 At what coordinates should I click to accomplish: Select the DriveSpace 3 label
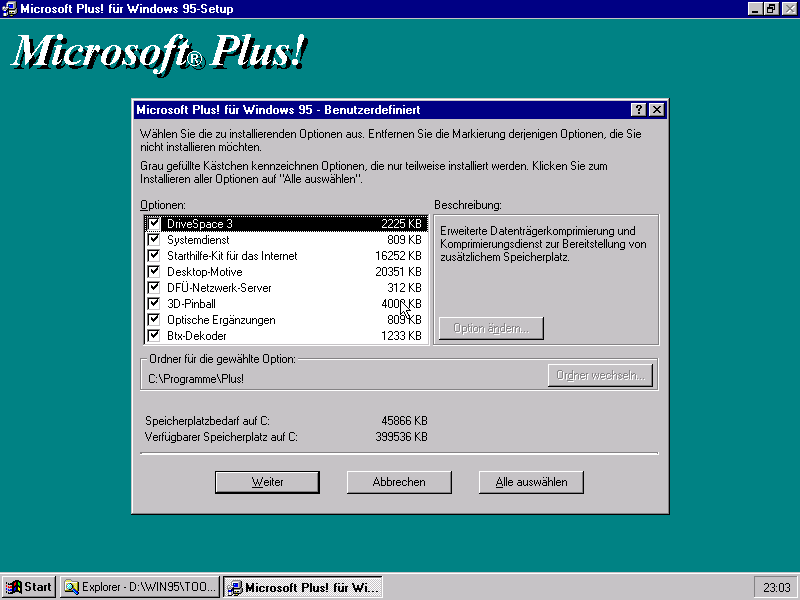pos(199,224)
